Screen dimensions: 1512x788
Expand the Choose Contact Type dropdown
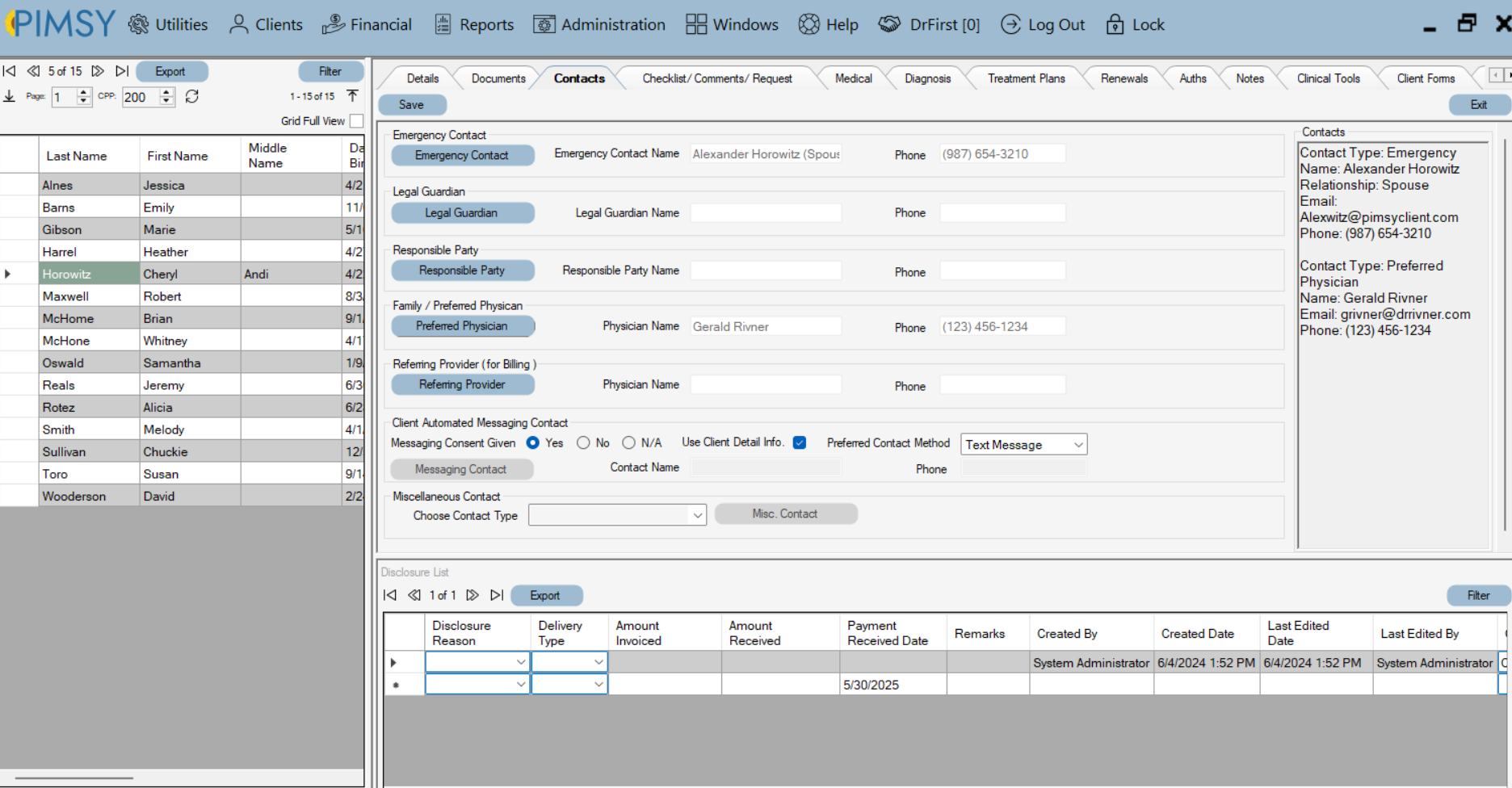click(698, 514)
